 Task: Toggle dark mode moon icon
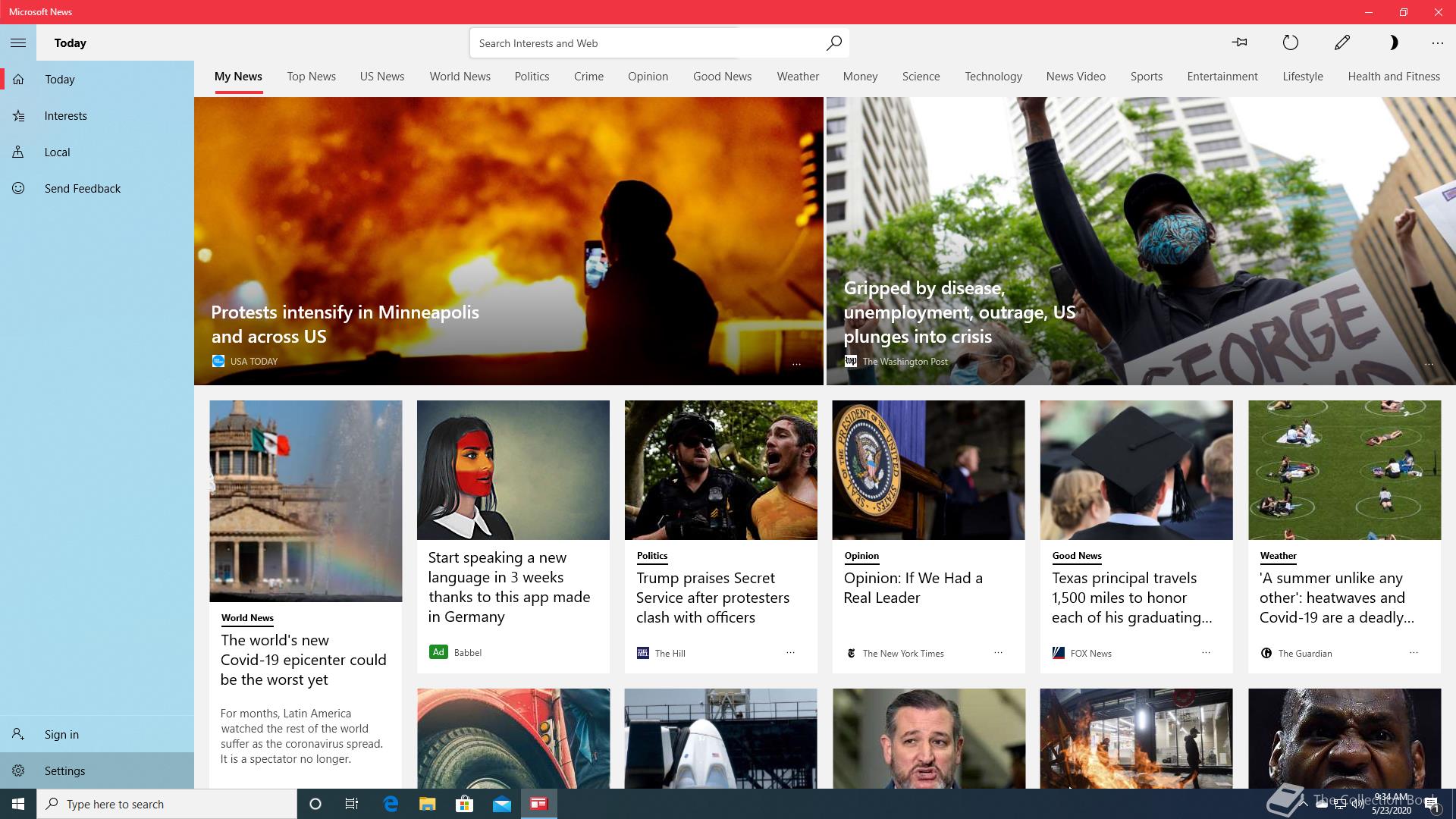(1393, 42)
